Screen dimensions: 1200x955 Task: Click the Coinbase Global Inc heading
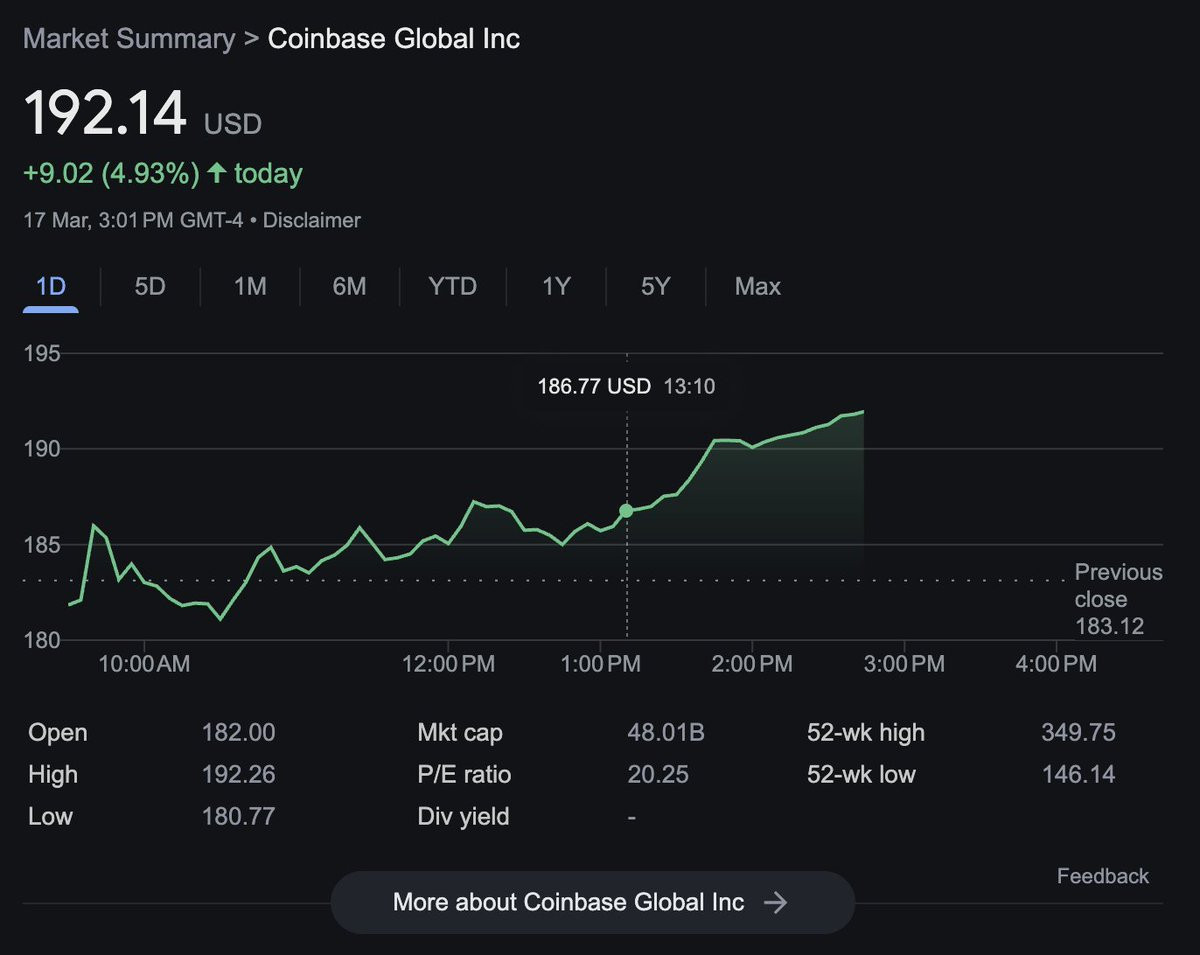pyautogui.click(x=394, y=40)
